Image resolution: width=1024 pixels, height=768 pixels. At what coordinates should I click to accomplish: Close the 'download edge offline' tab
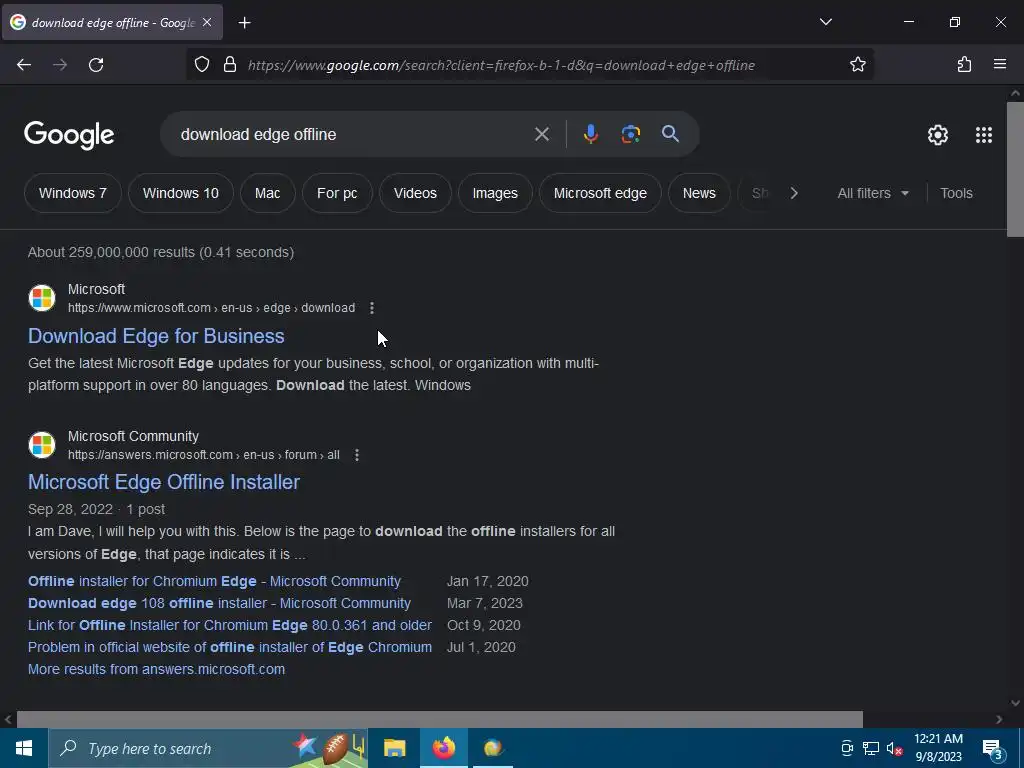[x=207, y=22]
